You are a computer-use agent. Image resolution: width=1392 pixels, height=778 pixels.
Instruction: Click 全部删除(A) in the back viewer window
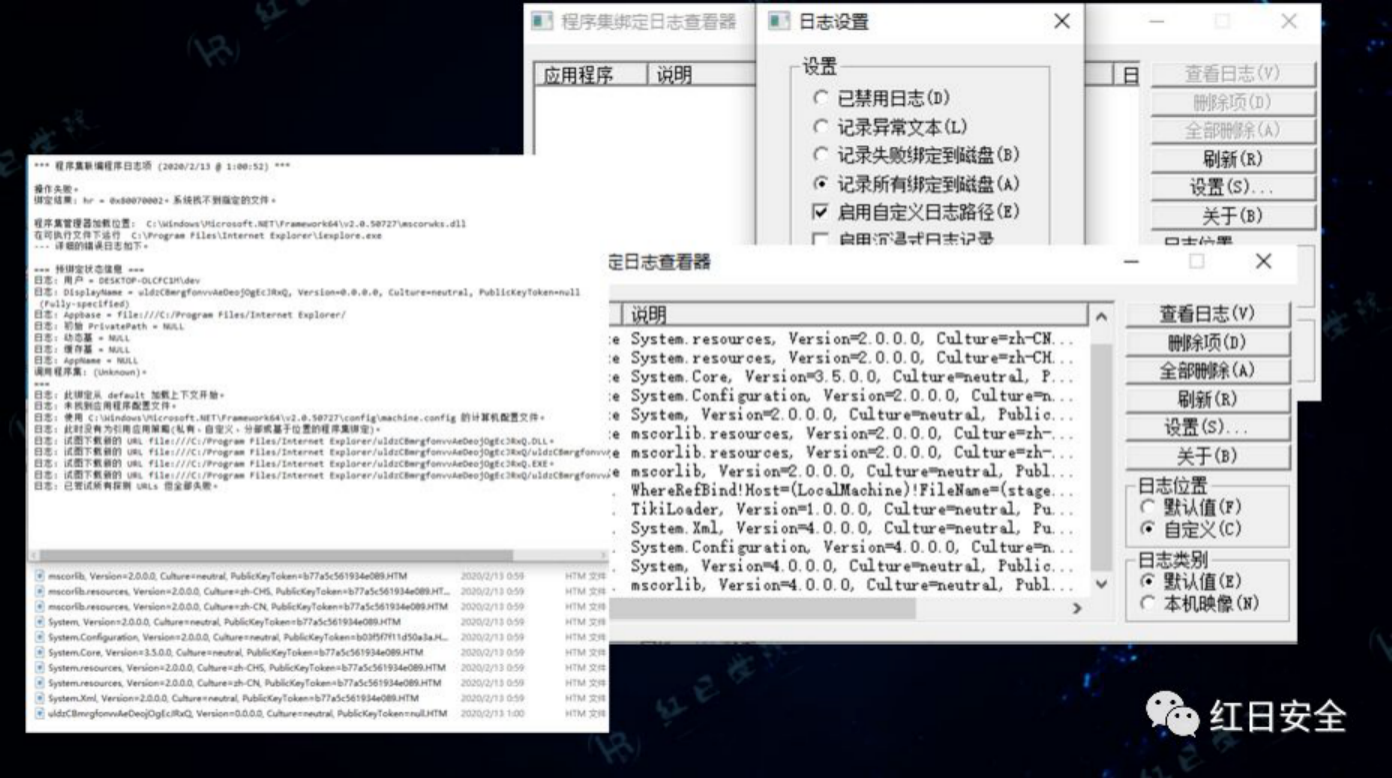pyautogui.click(x=1233, y=130)
